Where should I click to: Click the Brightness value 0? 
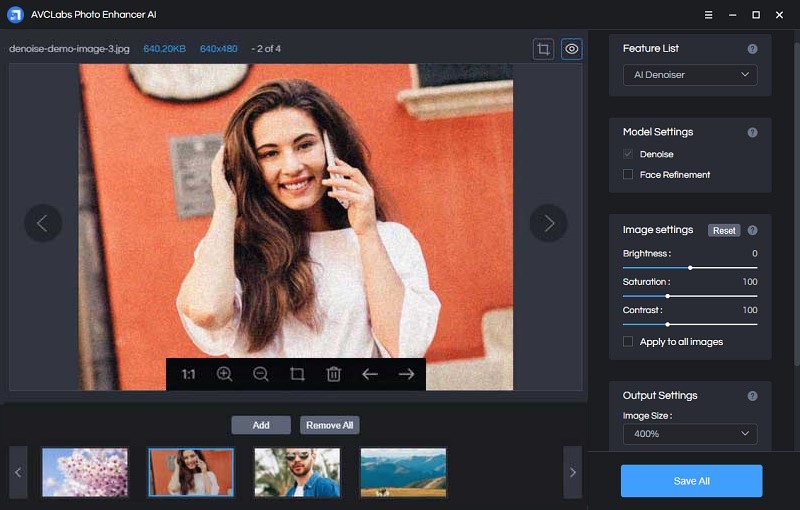click(755, 253)
